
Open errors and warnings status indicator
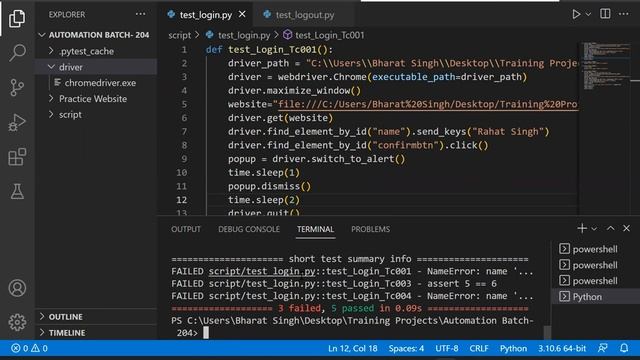(x=29, y=348)
